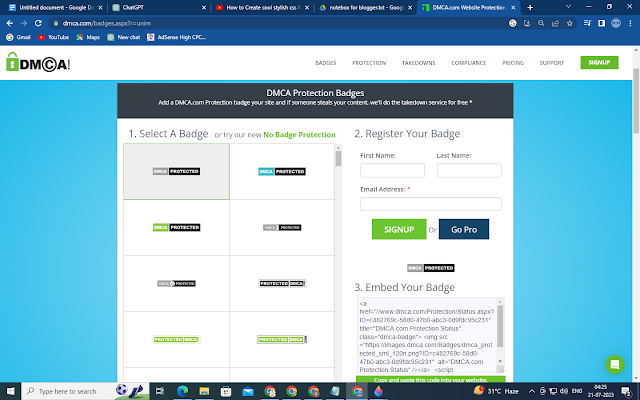Click the taskbar clock and date
This screenshot has width=640, height=400.
[x=600, y=391]
